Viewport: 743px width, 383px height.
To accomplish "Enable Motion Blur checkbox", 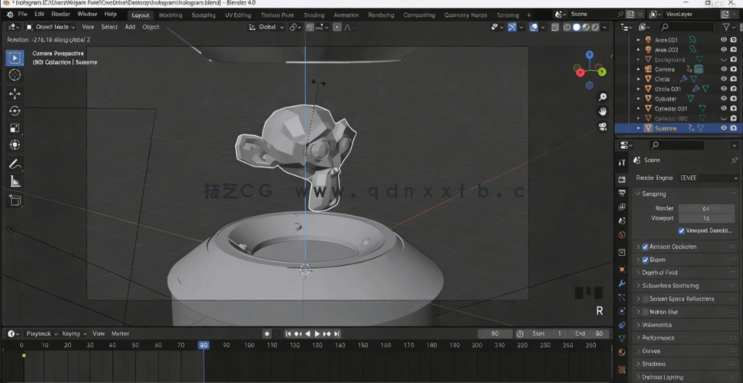I will tap(645, 312).
